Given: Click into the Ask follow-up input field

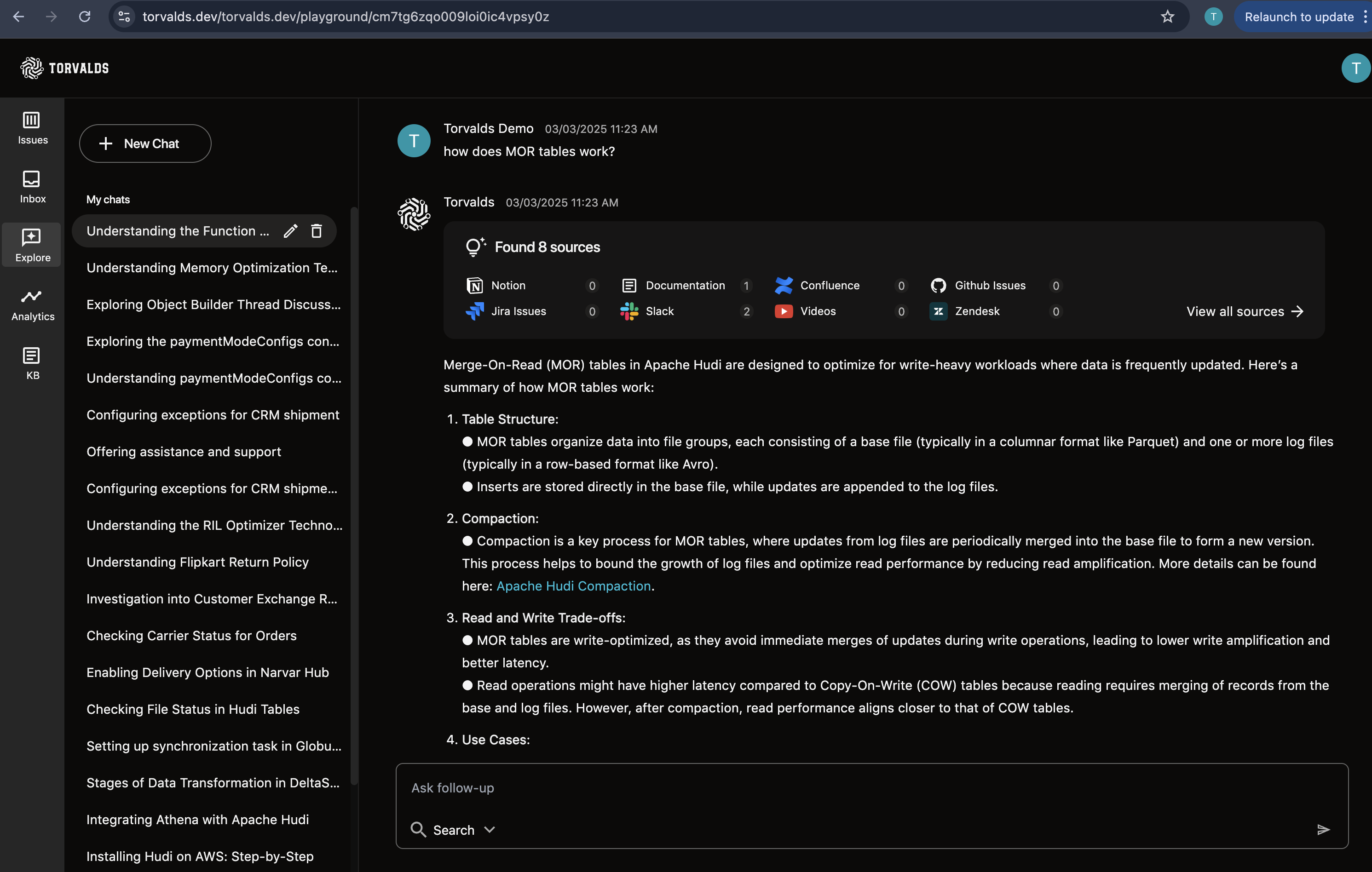Looking at the screenshot, I should coord(871,788).
